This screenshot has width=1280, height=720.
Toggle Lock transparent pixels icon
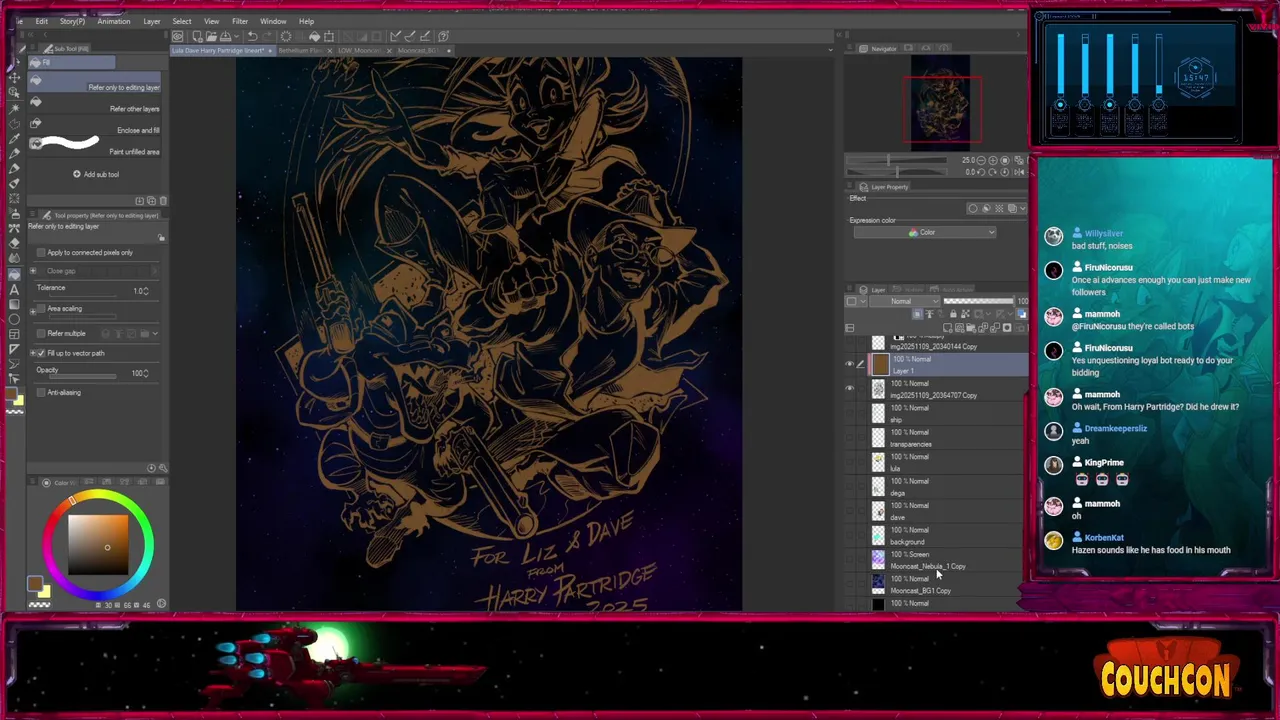[965, 313]
